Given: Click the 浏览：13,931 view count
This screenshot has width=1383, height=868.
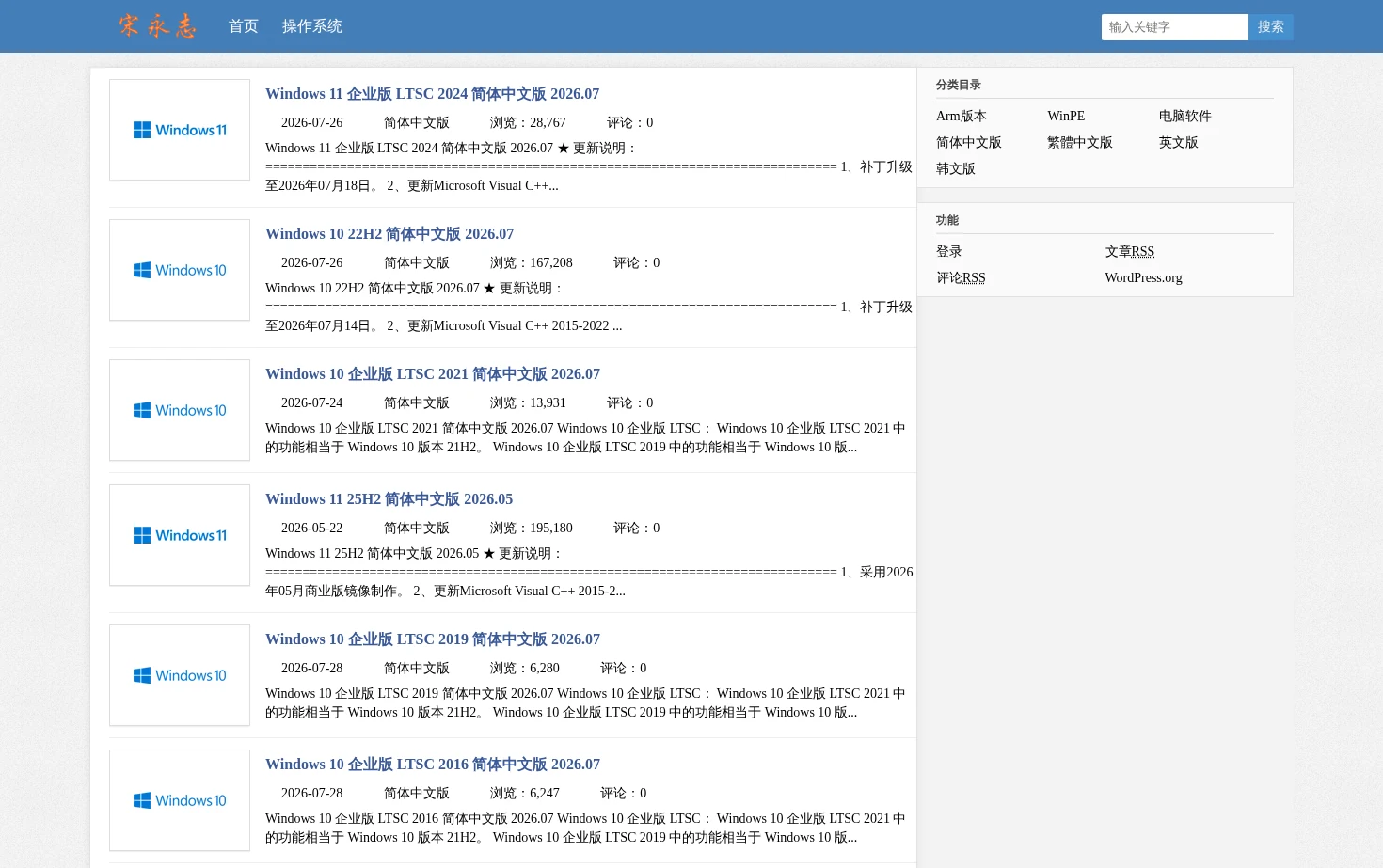Looking at the screenshot, I should [528, 403].
